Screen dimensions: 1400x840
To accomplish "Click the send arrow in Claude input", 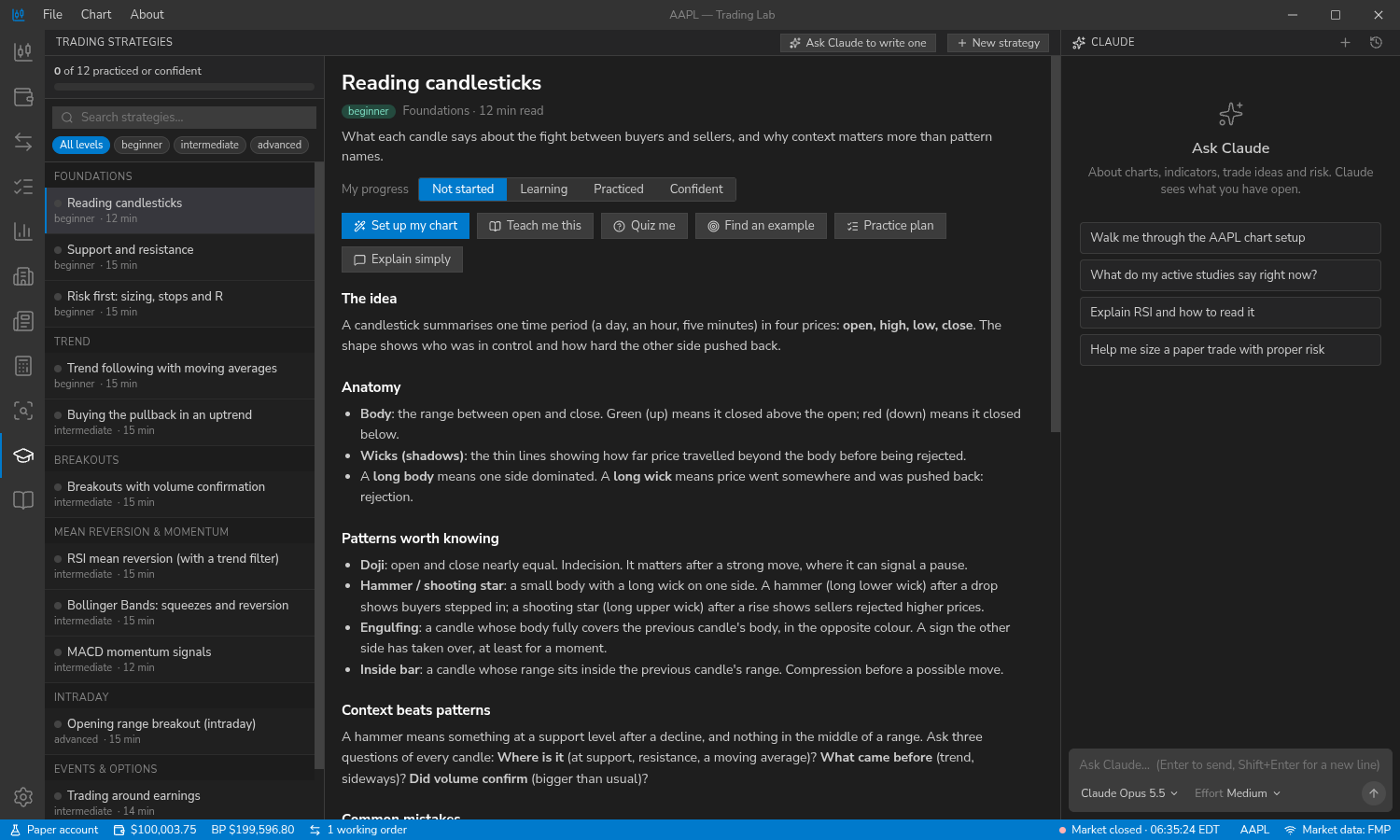I will pos(1373,793).
